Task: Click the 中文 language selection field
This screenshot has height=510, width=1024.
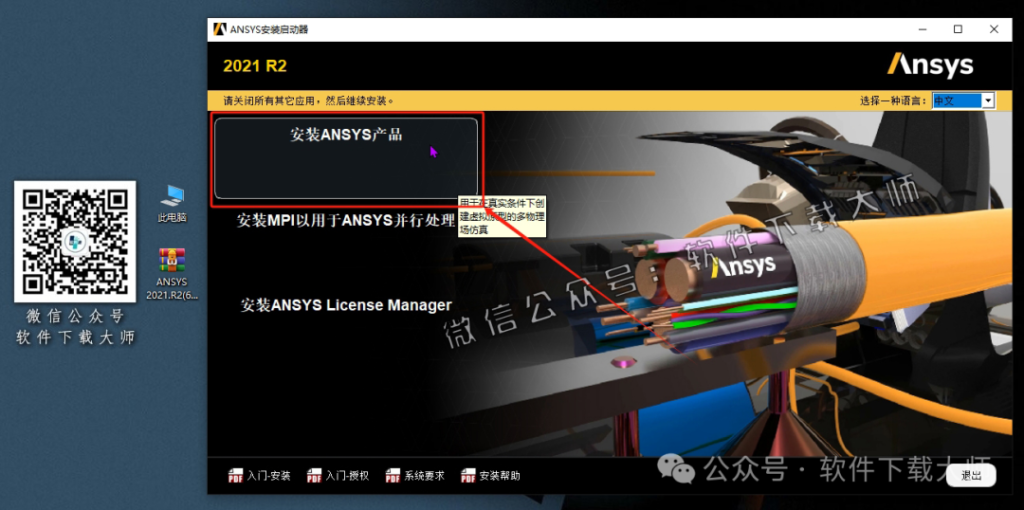Action: [x=955, y=100]
